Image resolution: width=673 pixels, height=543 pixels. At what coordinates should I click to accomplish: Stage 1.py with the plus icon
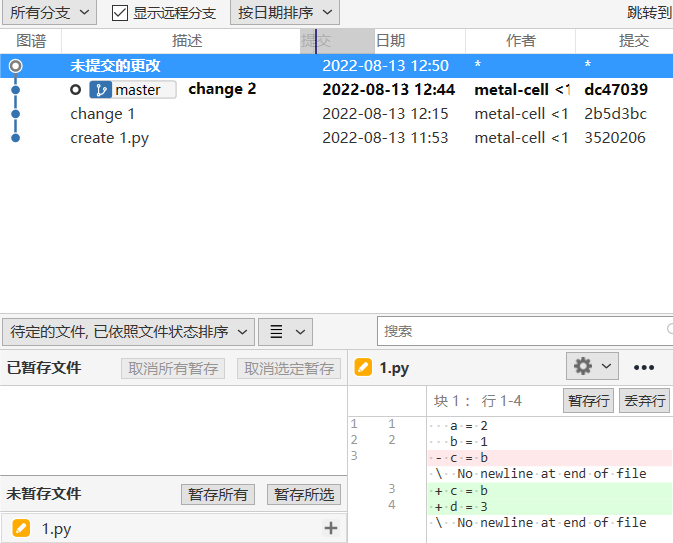(330, 528)
